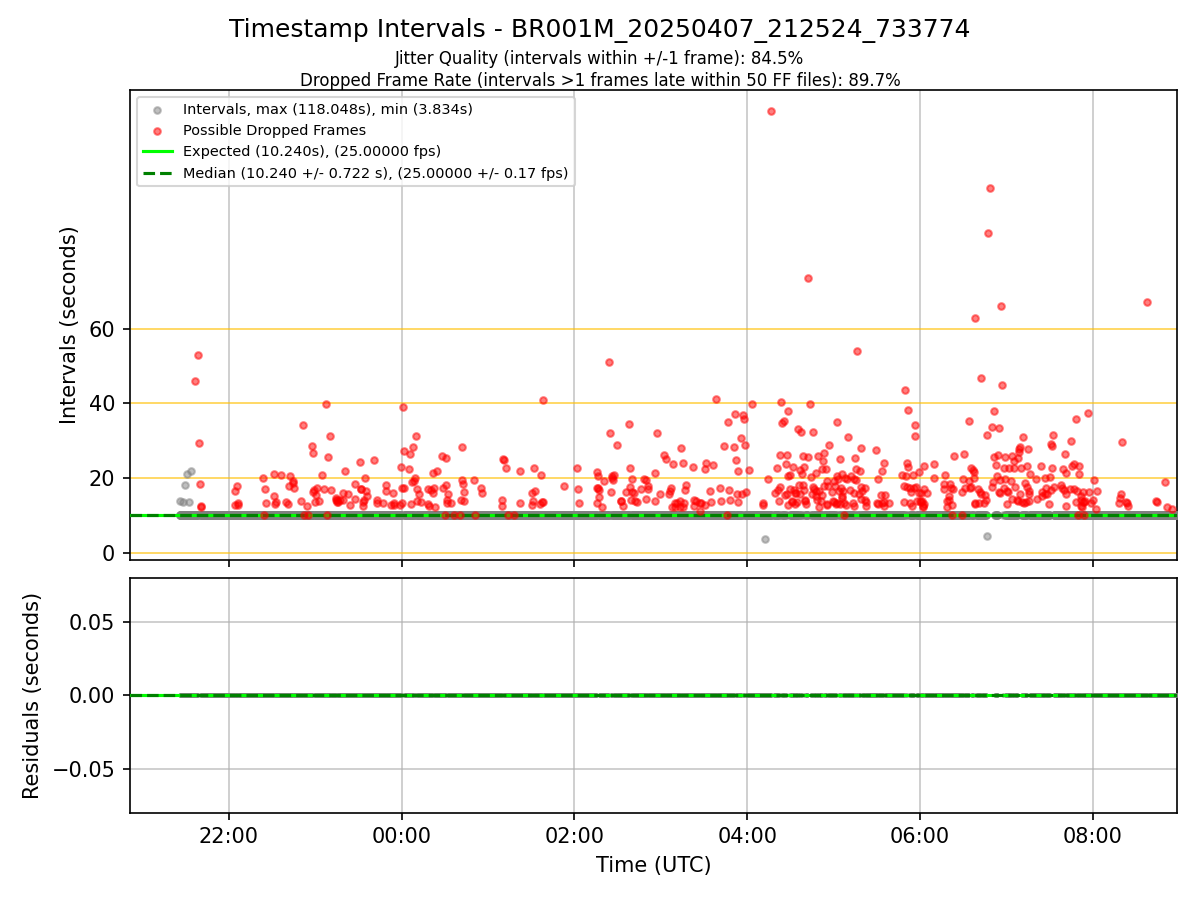Image resolution: width=1200 pixels, height=900 pixels.
Task: Select the 'Jitter Quality' 84.5% subtitle line
Action: (599, 58)
